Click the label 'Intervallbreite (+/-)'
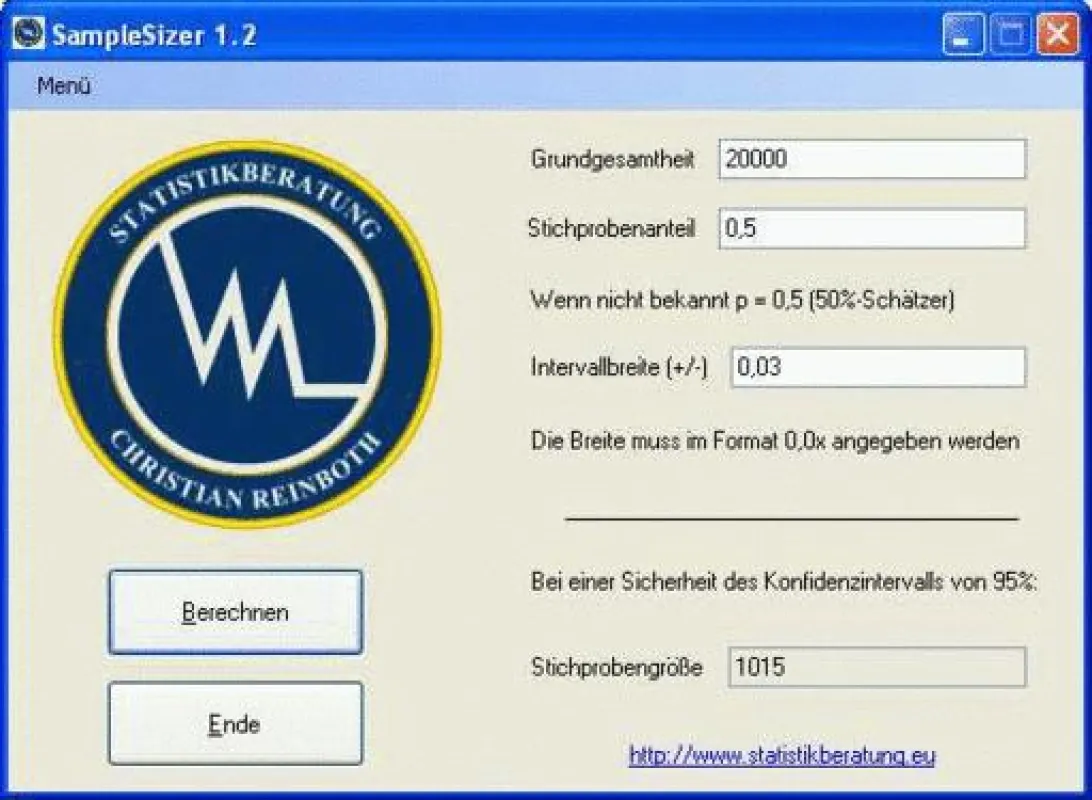The width and height of the screenshot is (1092, 800). 619,367
